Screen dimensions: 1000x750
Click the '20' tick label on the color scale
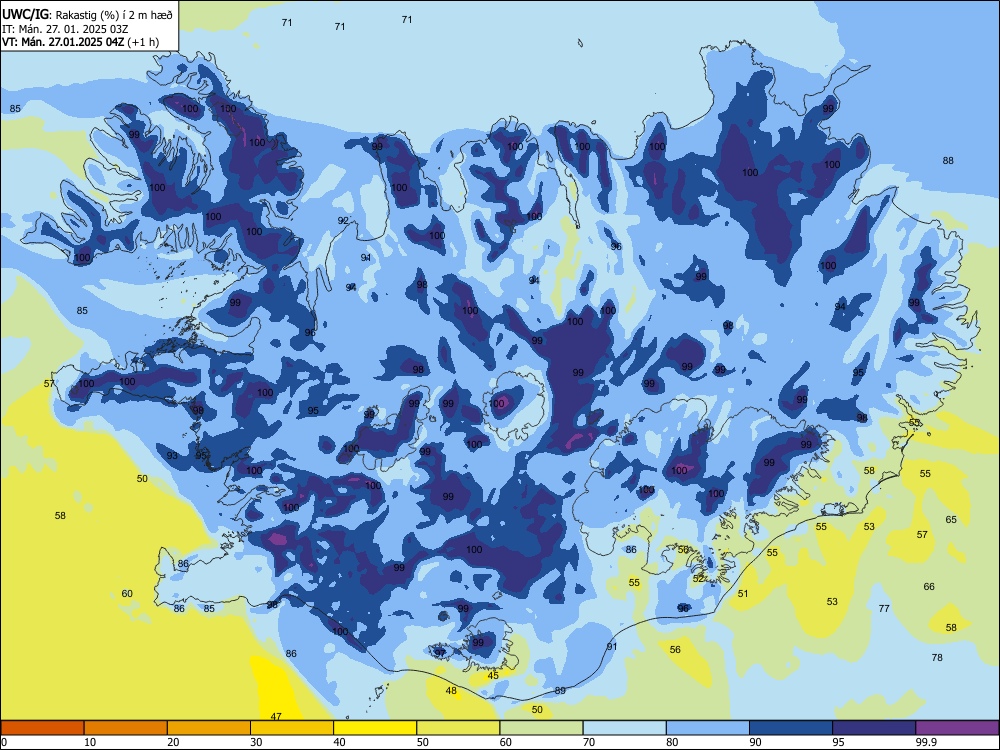173,742
